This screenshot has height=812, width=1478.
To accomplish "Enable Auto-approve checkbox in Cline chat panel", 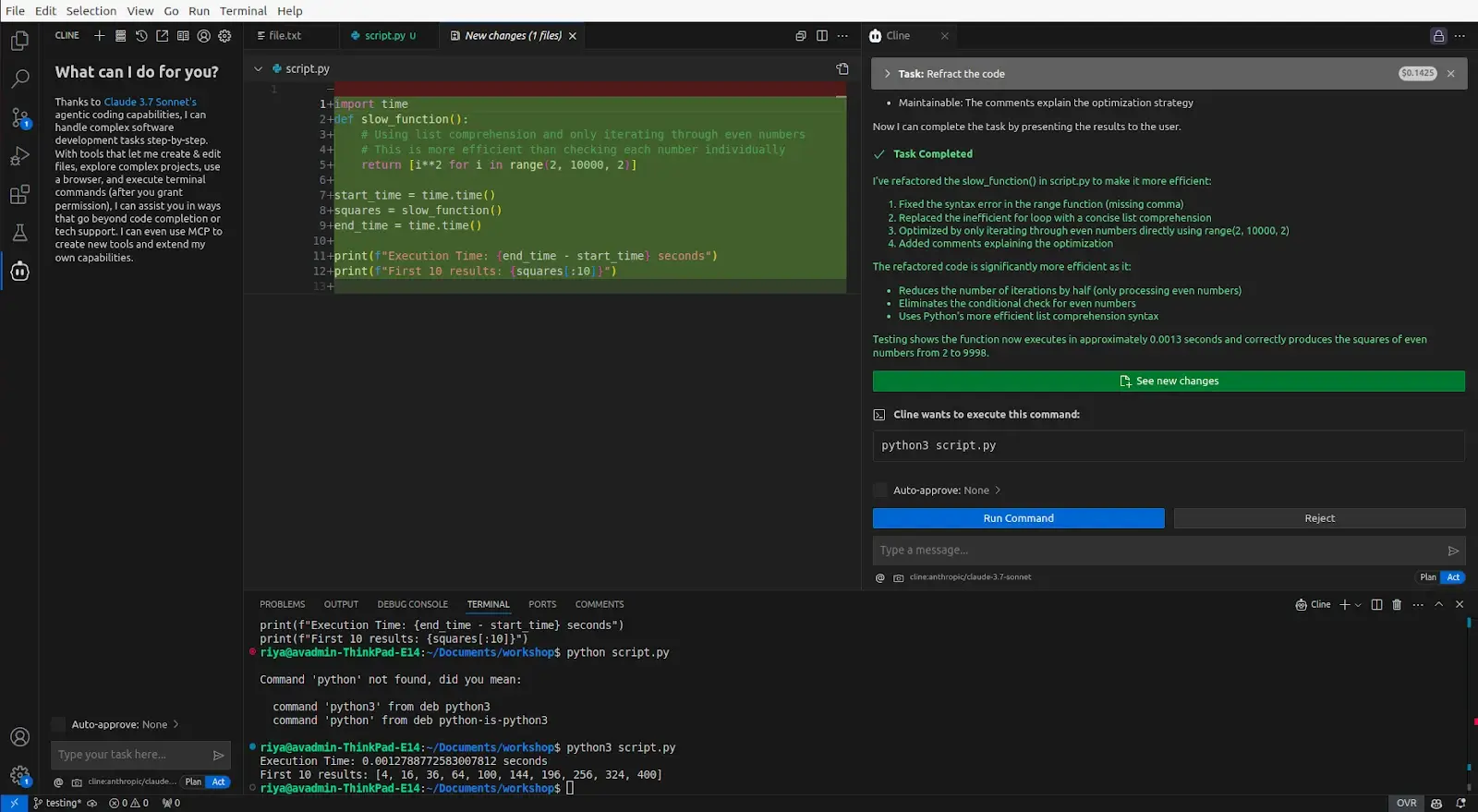I will 880,491.
